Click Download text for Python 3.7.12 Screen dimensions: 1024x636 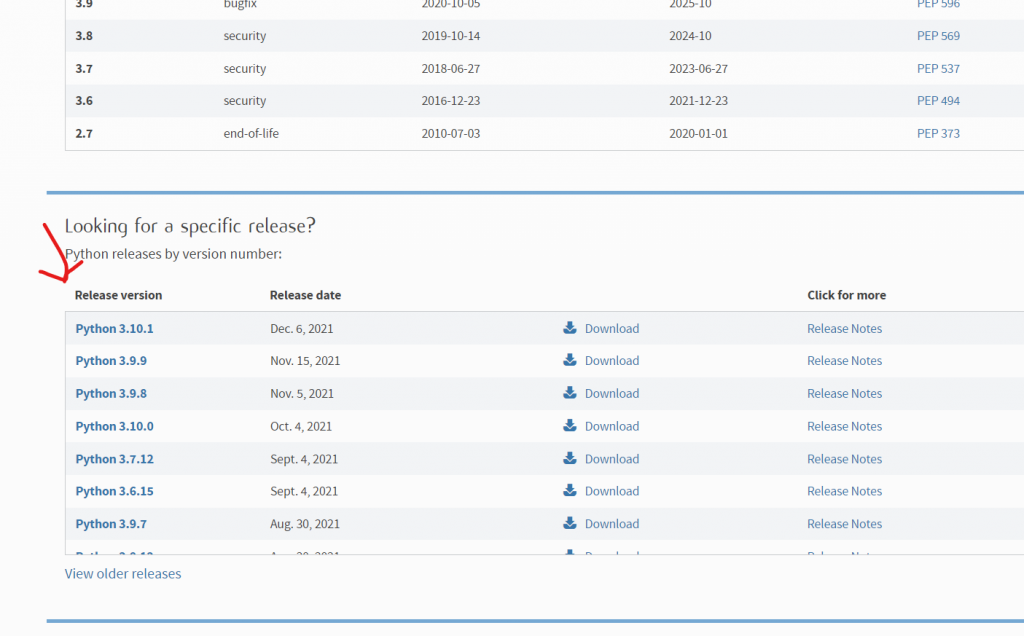(x=612, y=458)
